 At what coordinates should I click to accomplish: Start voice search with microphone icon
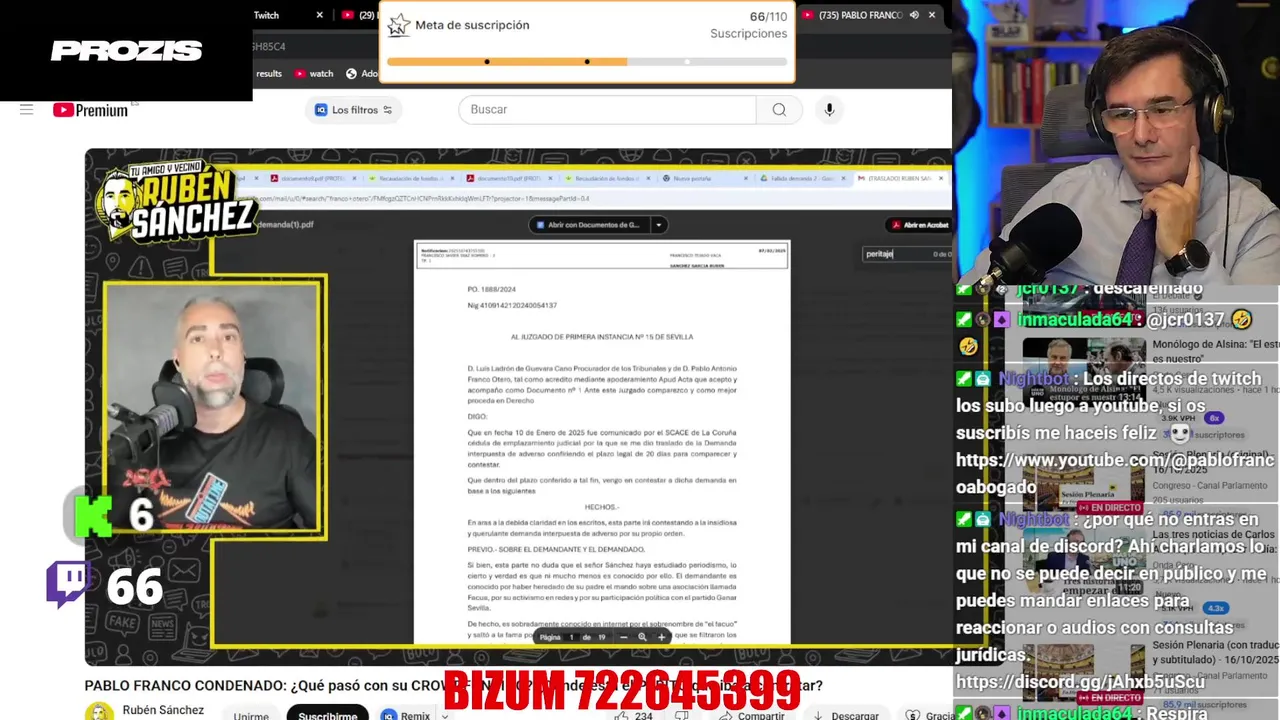pyautogui.click(x=829, y=110)
